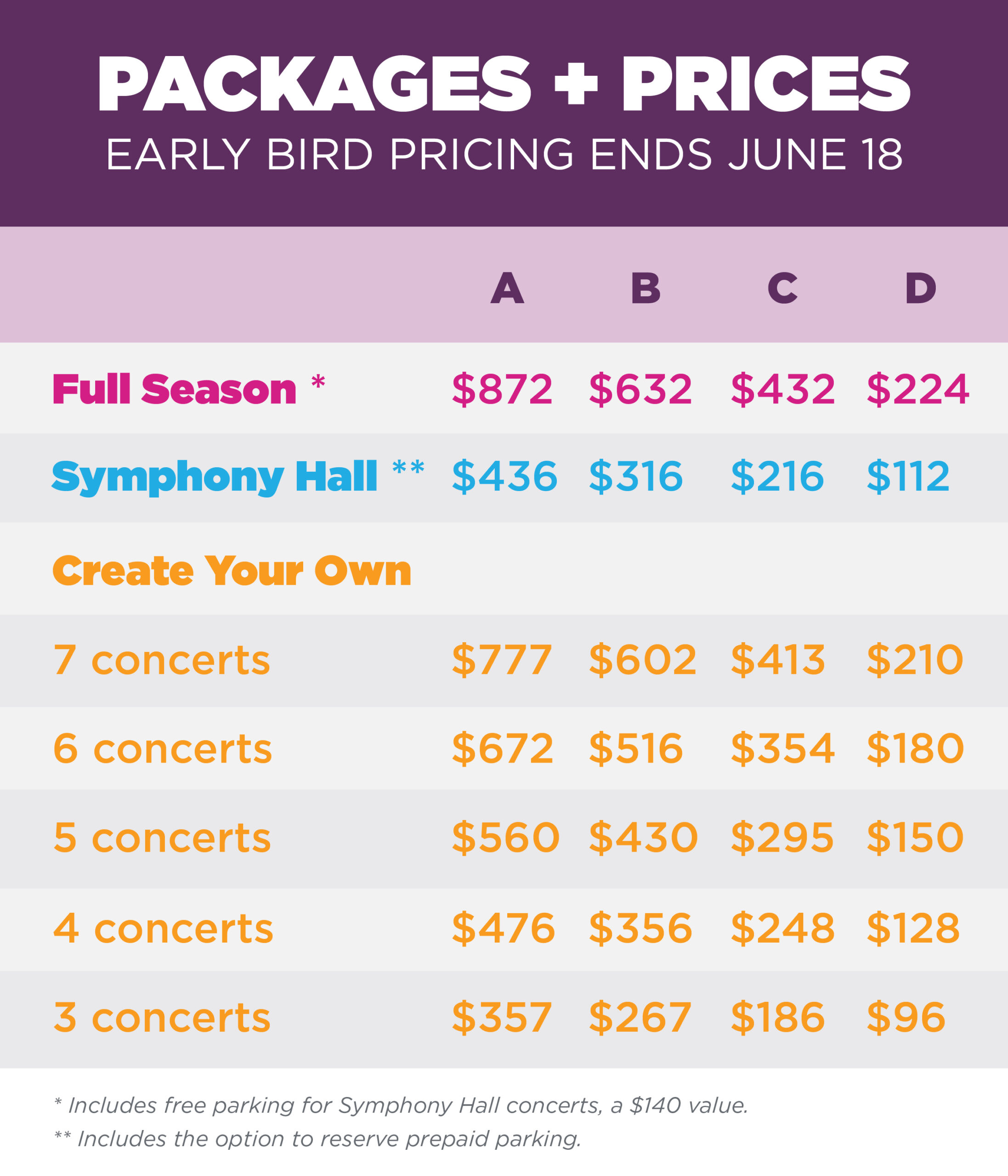Click the $602 price for 7 concerts
The height and width of the screenshot is (1176, 1008).
click(x=642, y=661)
